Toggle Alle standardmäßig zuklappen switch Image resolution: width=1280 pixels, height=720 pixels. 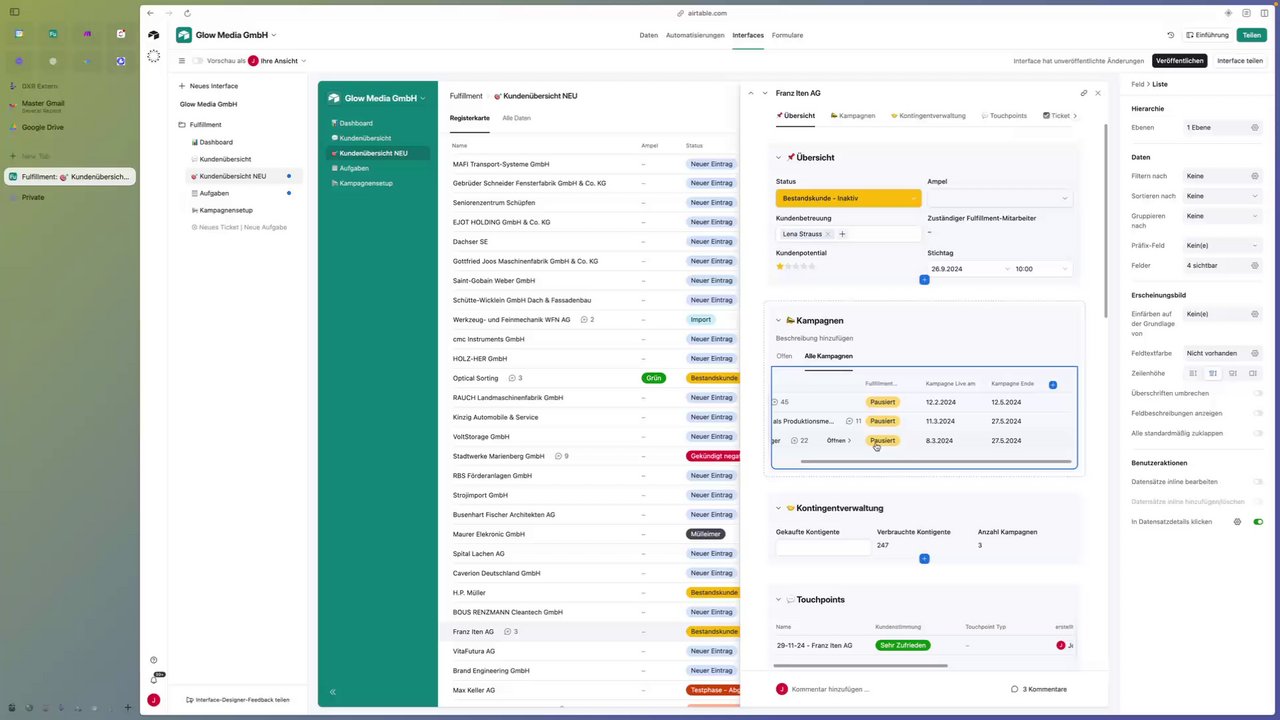[x=1258, y=433]
